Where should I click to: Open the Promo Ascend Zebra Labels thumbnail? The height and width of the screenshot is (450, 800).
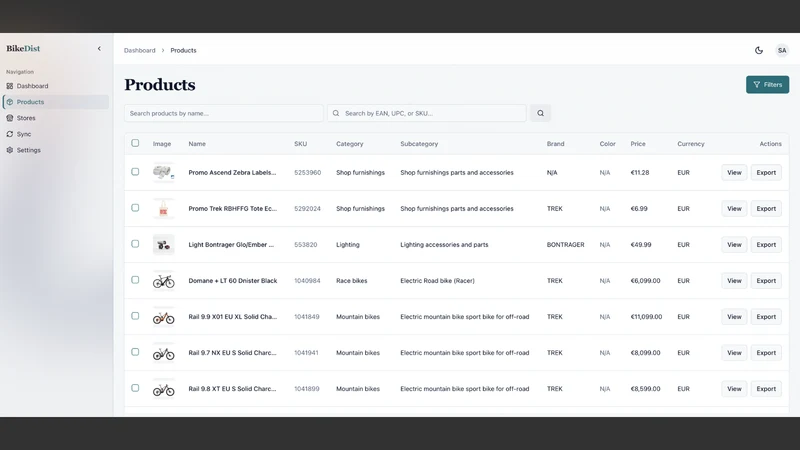pos(163,172)
